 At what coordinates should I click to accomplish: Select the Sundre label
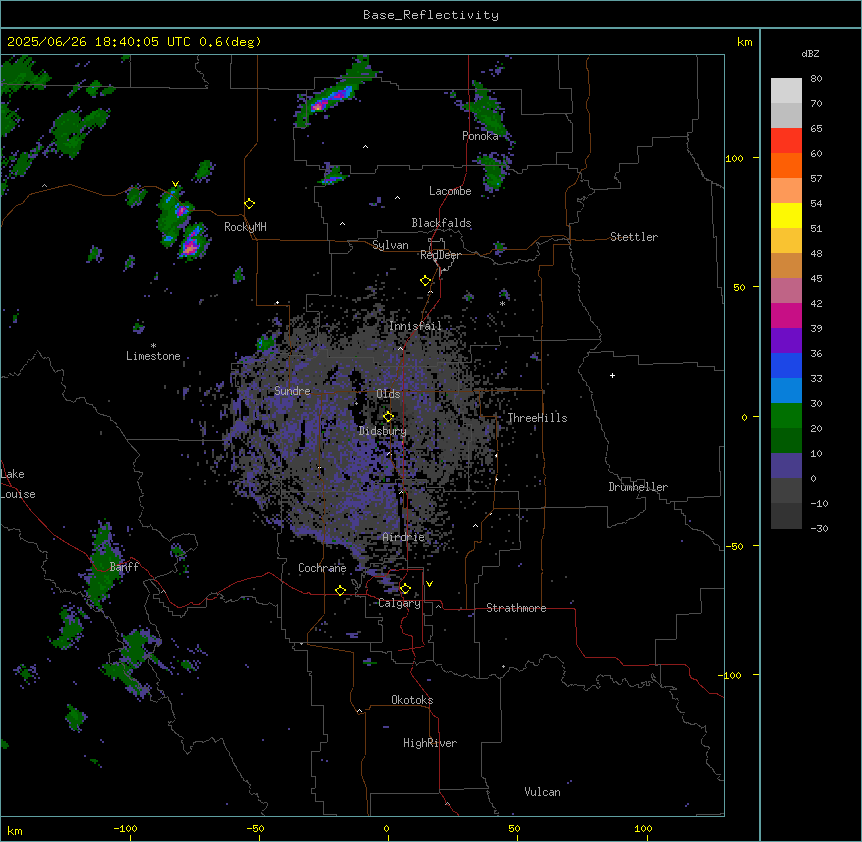point(292,391)
